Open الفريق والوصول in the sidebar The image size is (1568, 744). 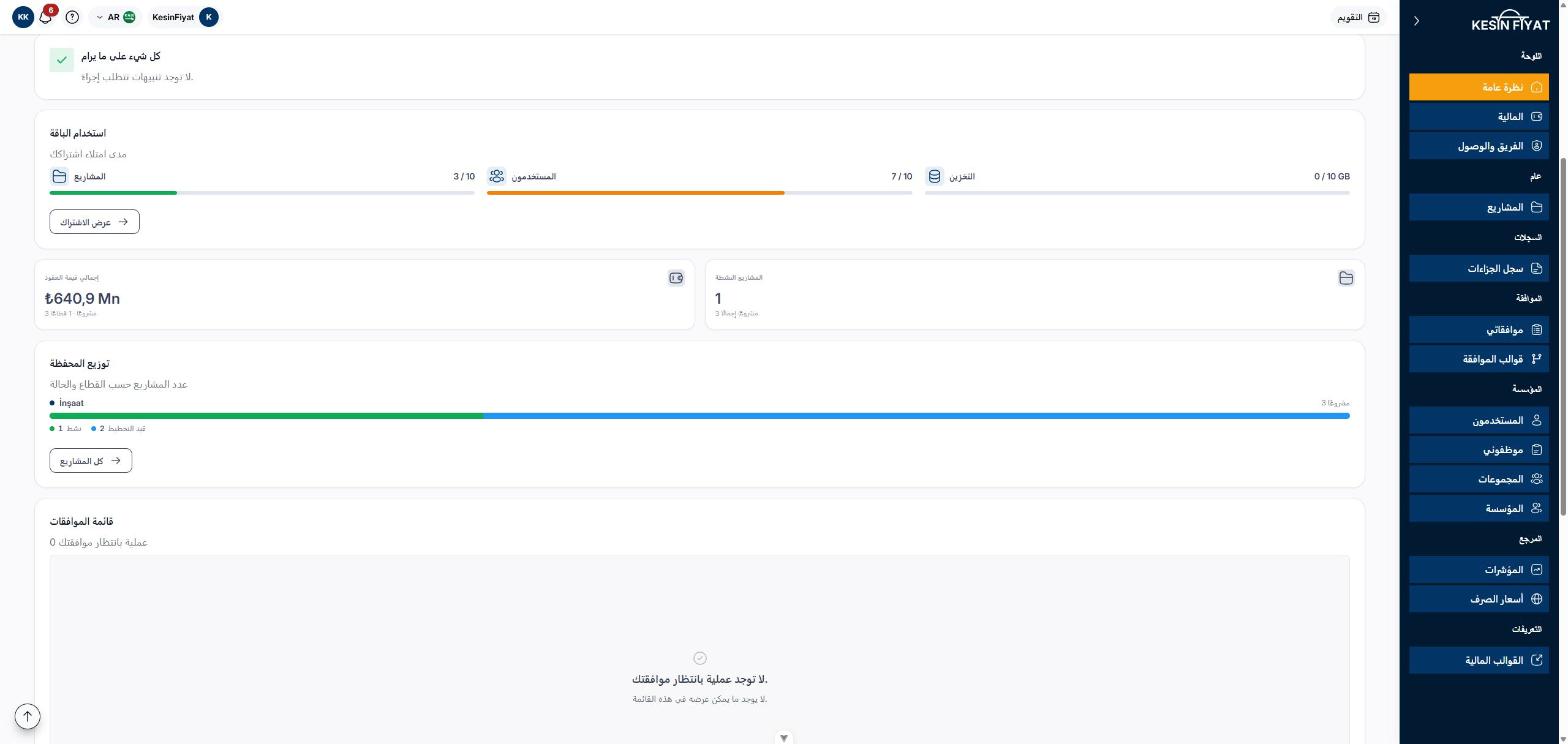point(1479,146)
